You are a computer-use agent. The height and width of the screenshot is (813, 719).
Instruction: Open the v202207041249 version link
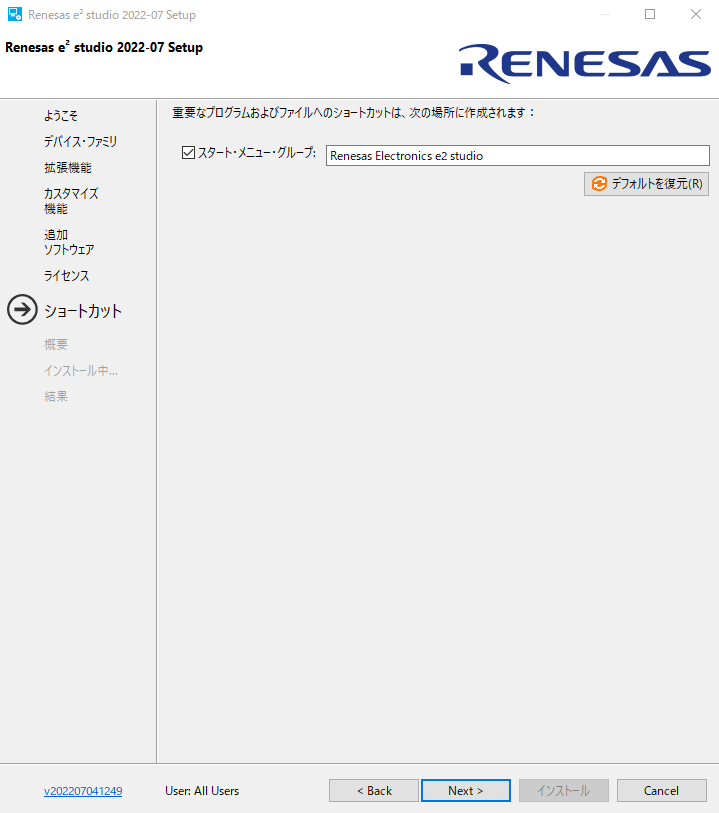tap(83, 791)
